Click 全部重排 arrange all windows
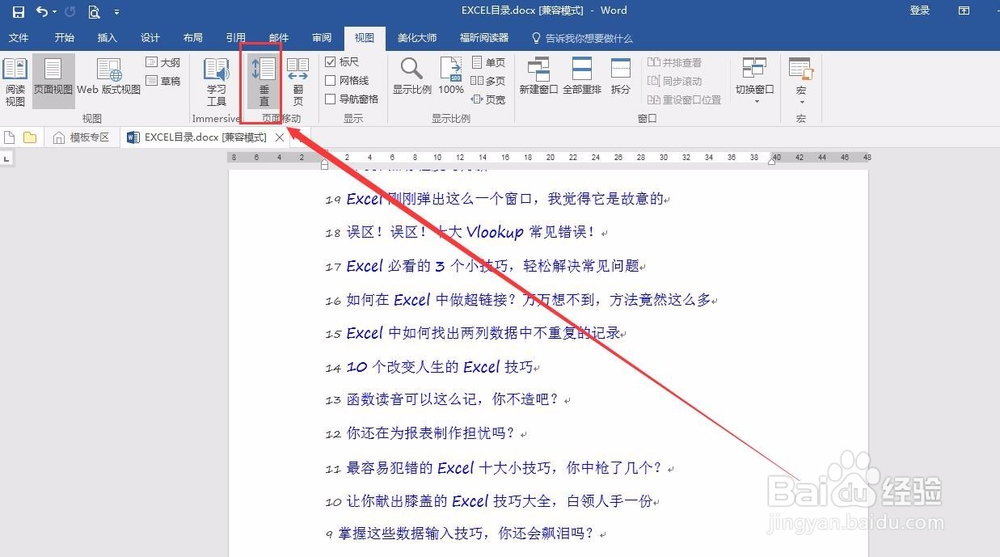Image resolution: width=1000 pixels, height=557 pixels. coord(582,76)
